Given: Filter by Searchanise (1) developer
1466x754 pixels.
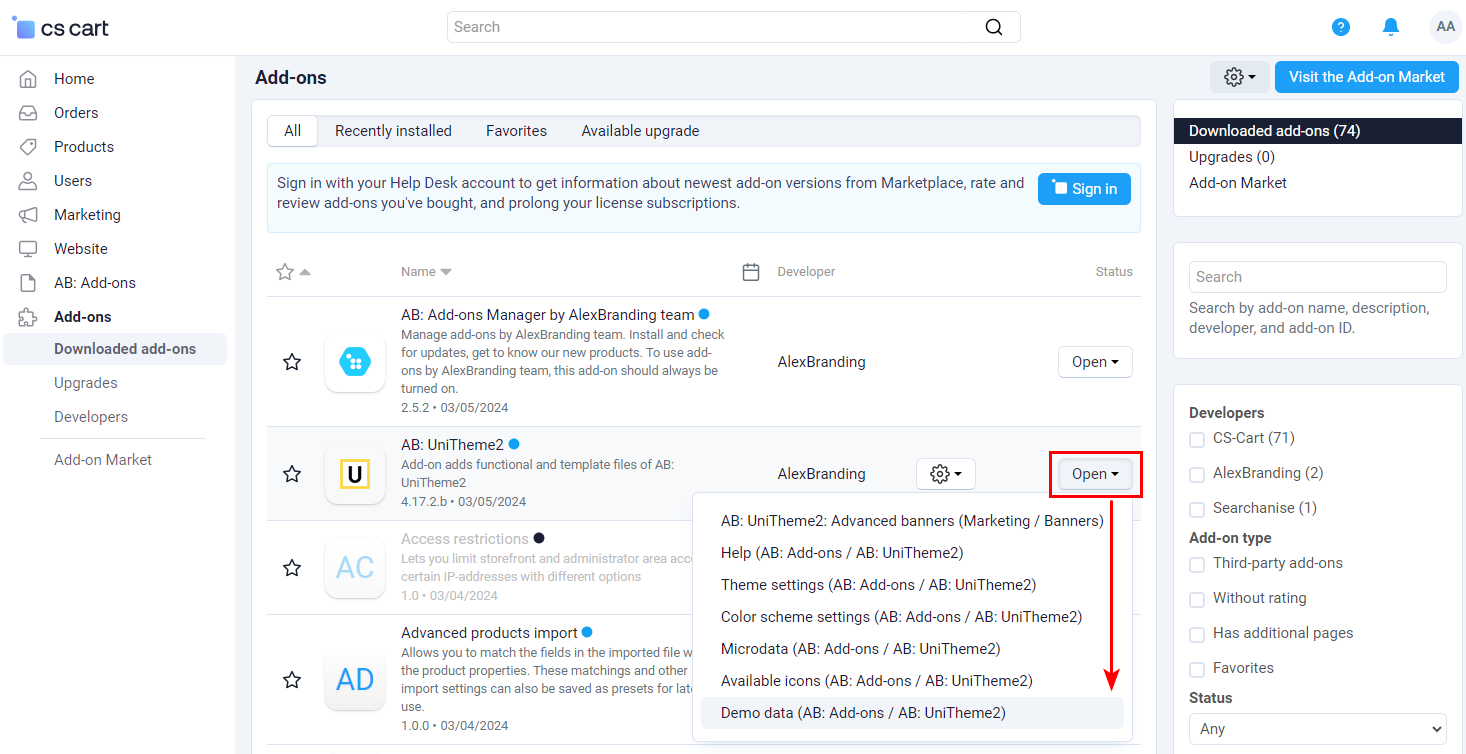Looking at the screenshot, I should (1197, 510).
